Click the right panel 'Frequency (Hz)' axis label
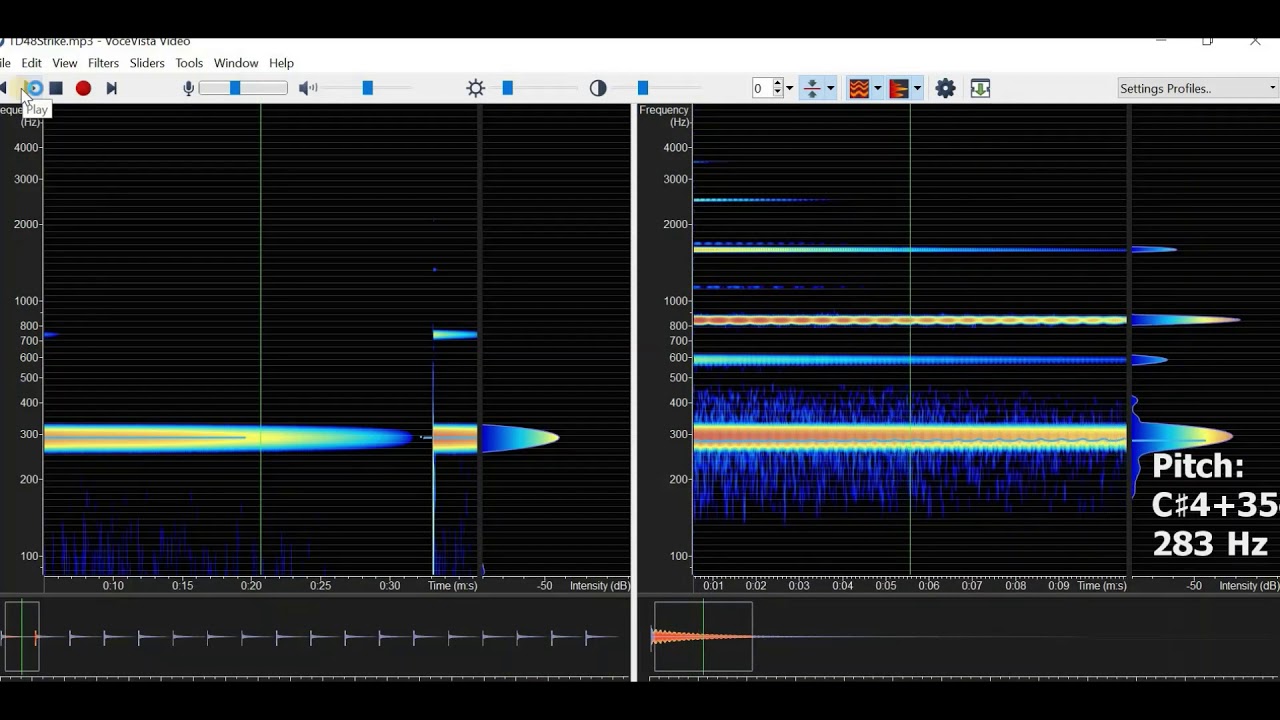Viewport: 1280px width, 720px height. [x=664, y=116]
